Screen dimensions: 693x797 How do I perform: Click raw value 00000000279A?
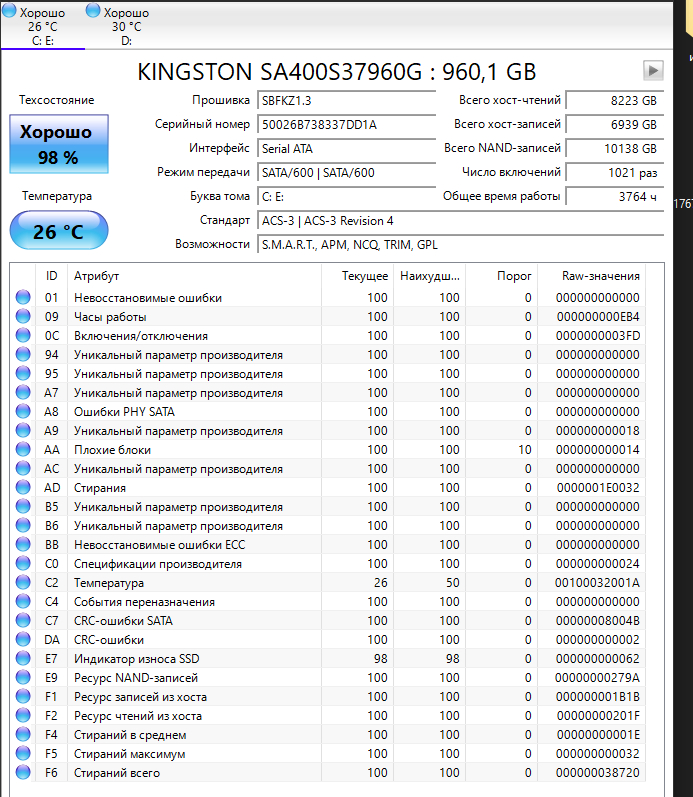coord(597,678)
